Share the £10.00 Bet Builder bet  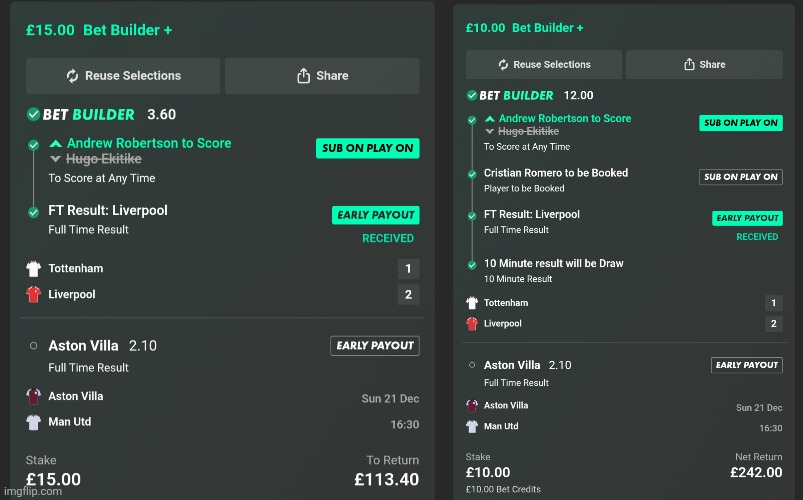704,65
